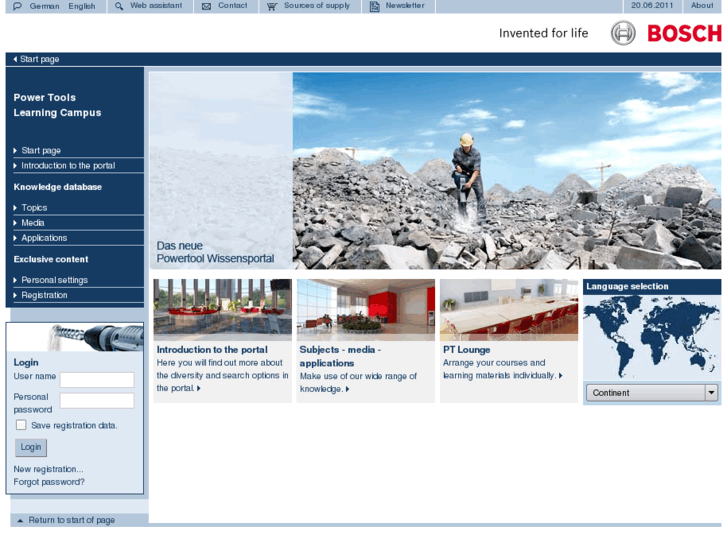The height and width of the screenshot is (545, 727).
Task: Open the Contact page
Action: click(232, 6)
